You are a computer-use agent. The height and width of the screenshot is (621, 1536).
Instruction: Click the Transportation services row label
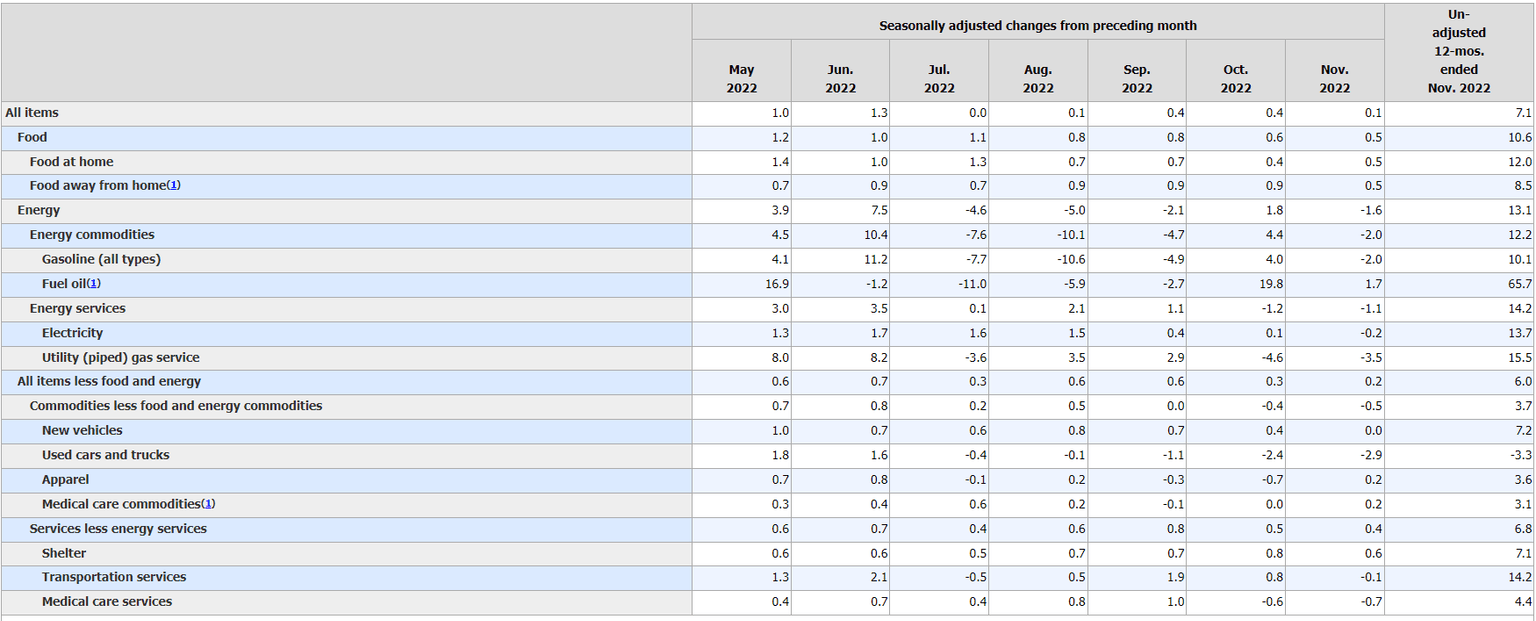pos(114,577)
